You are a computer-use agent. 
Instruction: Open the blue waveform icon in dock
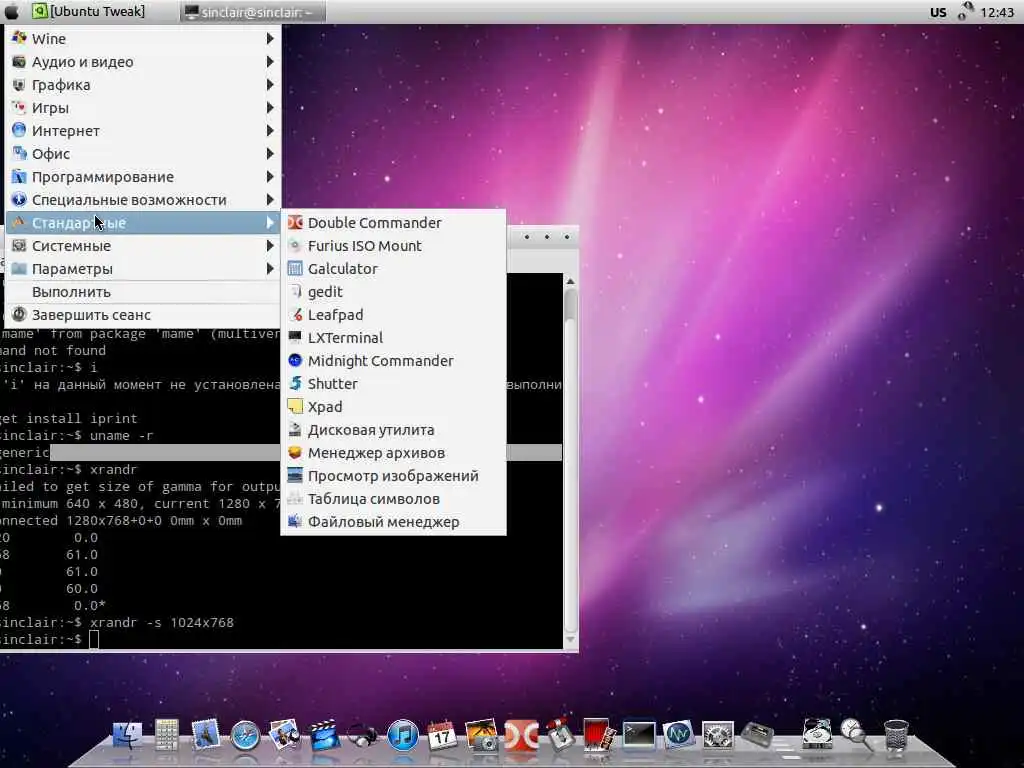pyautogui.click(x=678, y=736)
